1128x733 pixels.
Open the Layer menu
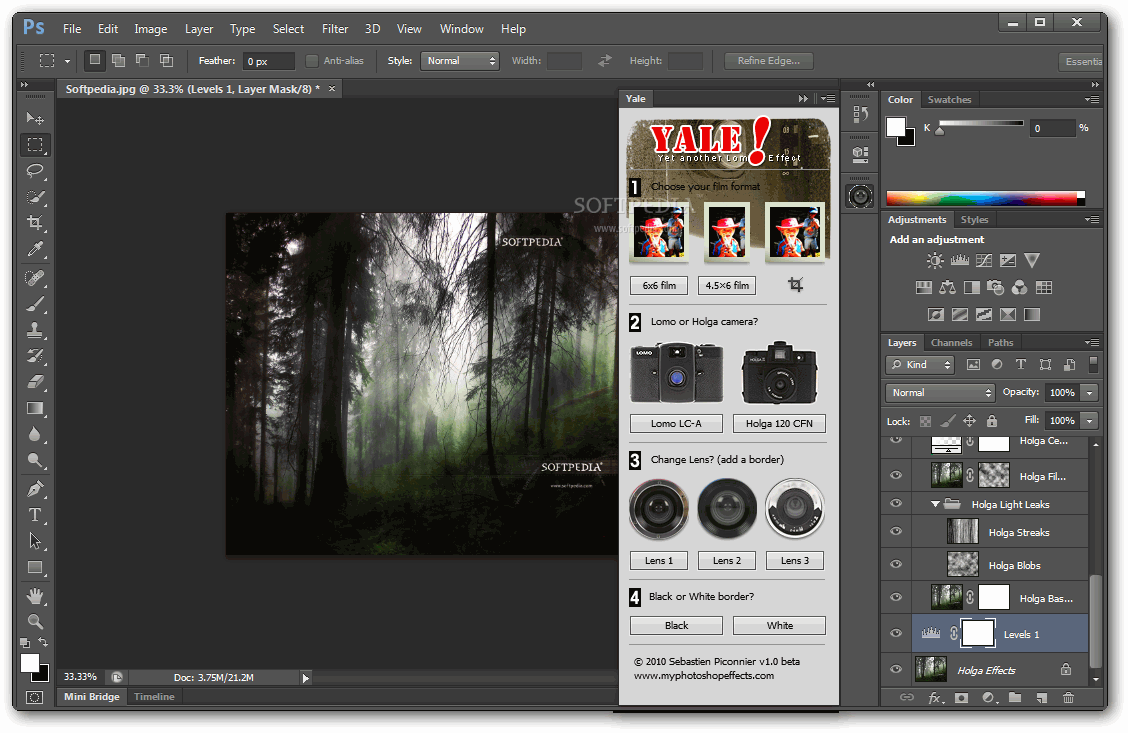[199, 29]
